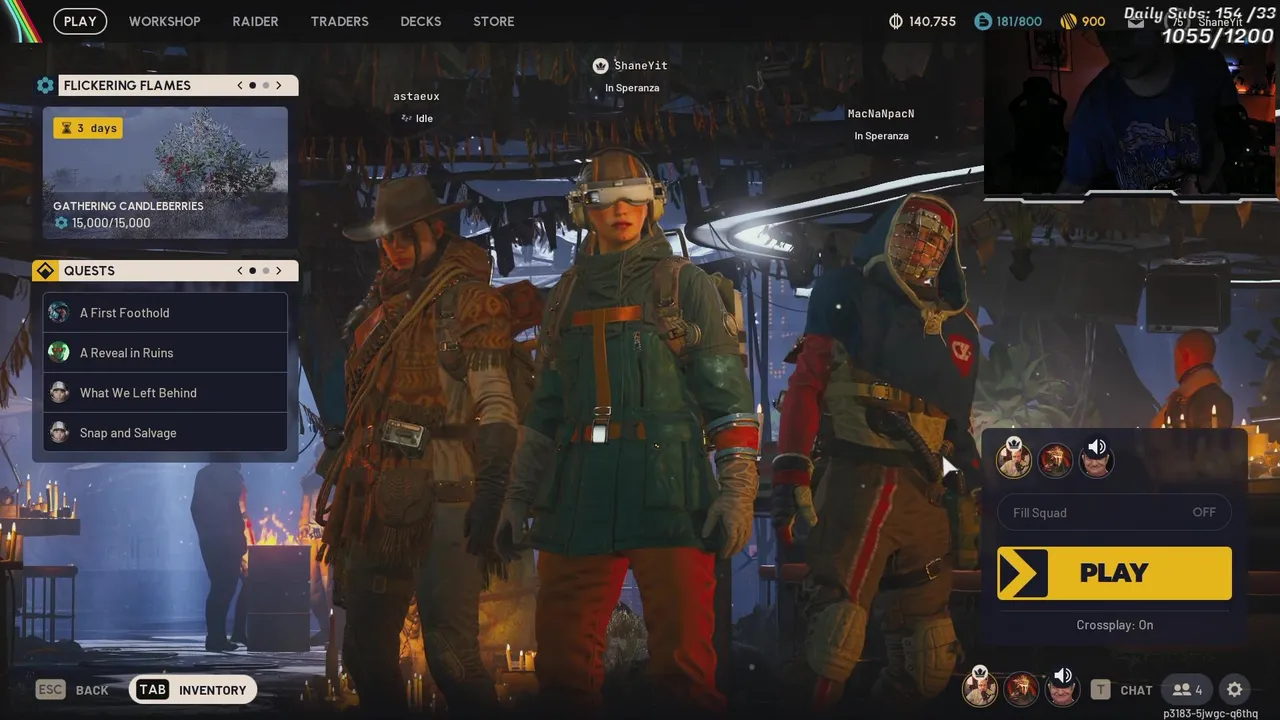
Task: Go to previous Flickering Flames page
Action: pyautogui.click(x=240, y=85)
